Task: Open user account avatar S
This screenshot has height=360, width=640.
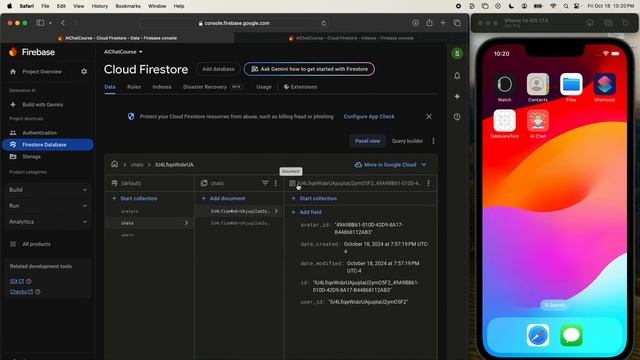Action: coord(457,53)
